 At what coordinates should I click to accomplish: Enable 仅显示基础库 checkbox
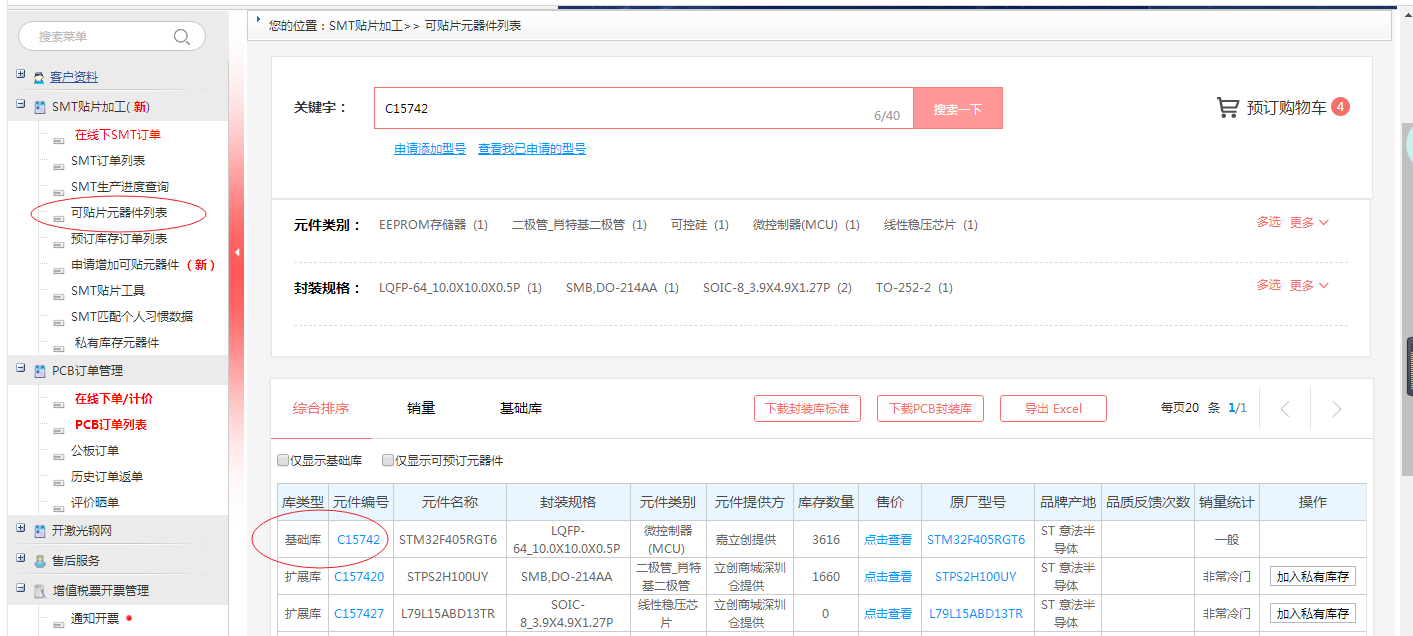(283, 461)
